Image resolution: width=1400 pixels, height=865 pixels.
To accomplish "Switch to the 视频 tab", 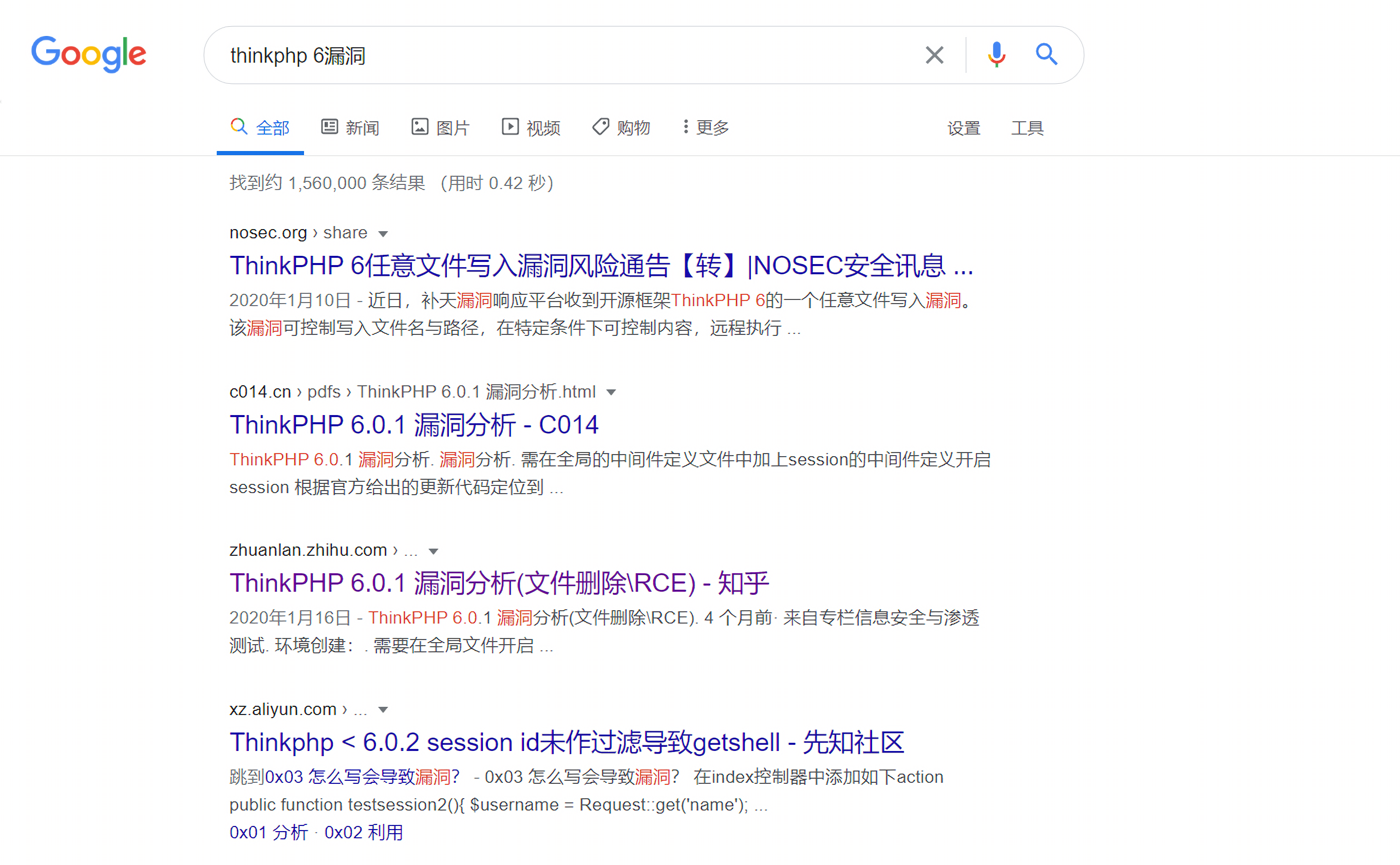I will click(x=531, y=127).
